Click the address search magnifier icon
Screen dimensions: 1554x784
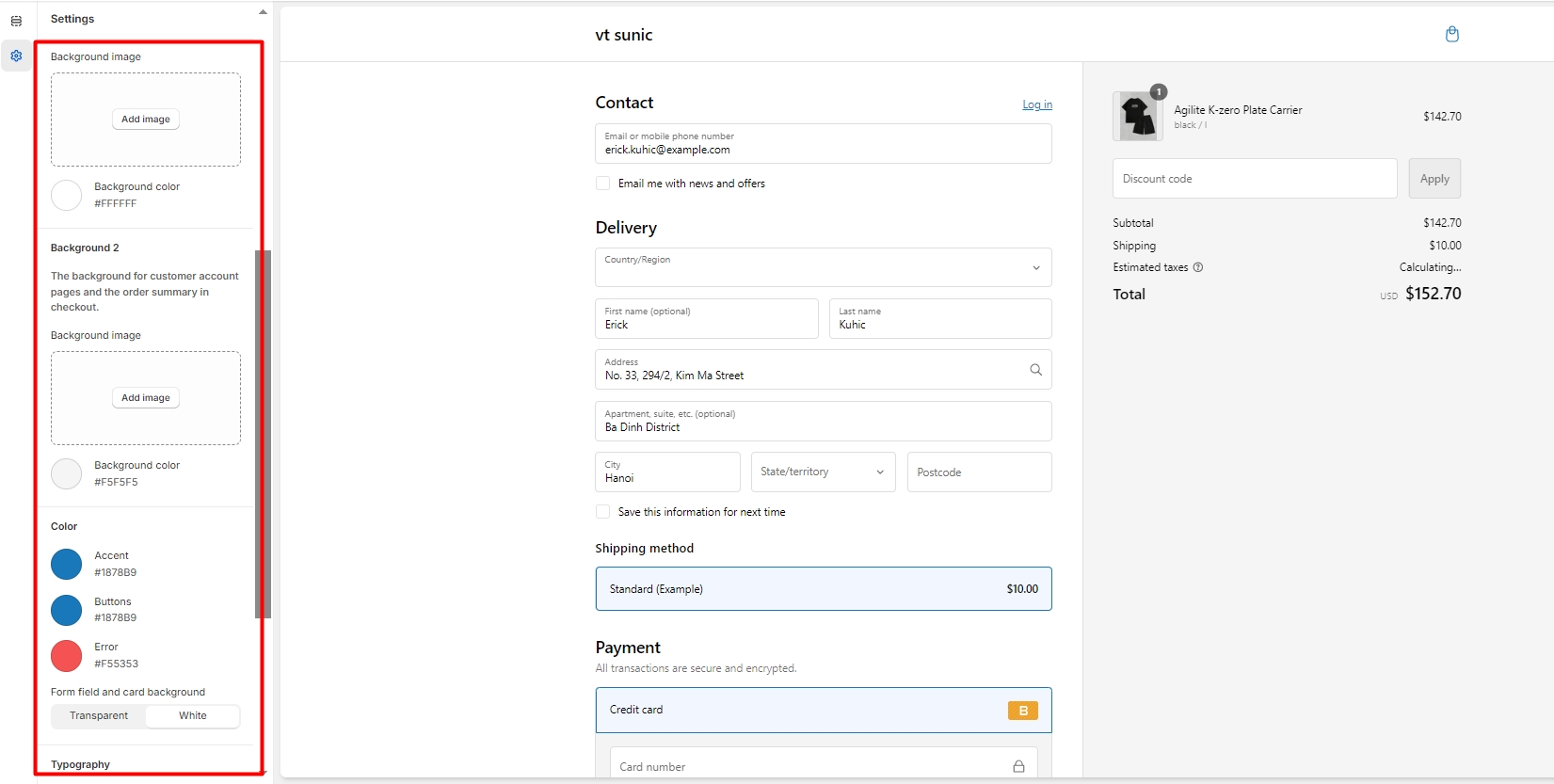pos(1035,370)
